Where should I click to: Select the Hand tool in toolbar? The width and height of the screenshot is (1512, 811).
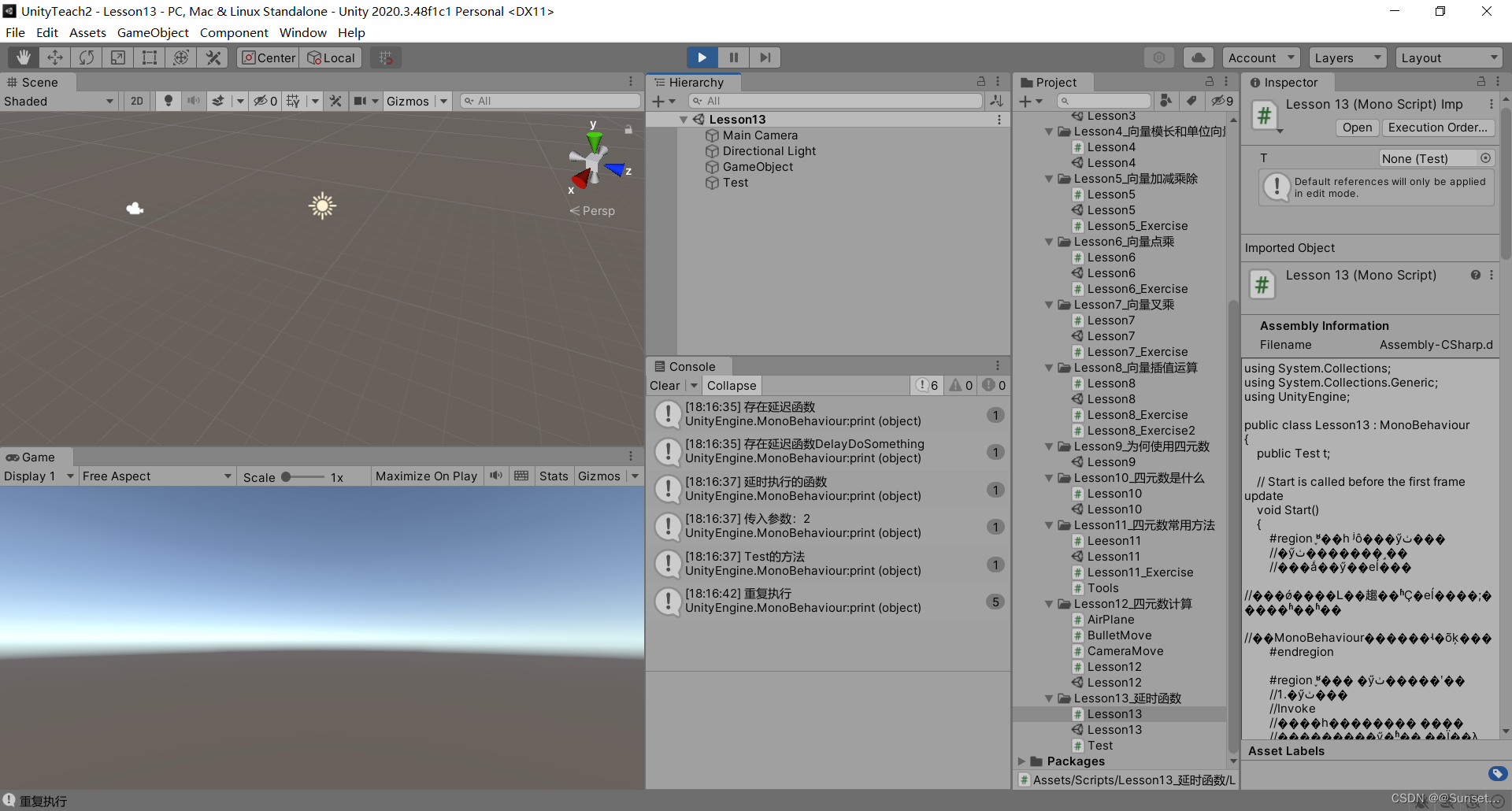coord(24,57)
